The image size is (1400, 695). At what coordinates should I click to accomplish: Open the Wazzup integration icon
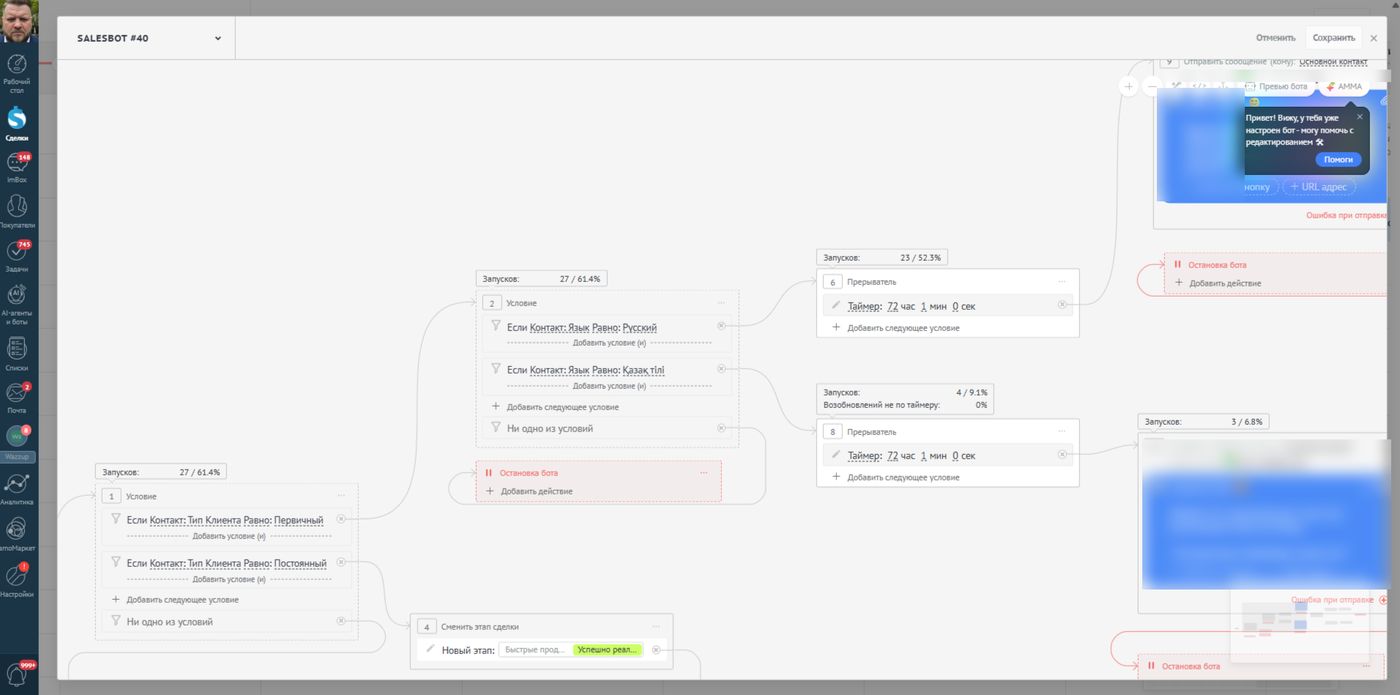17,442
